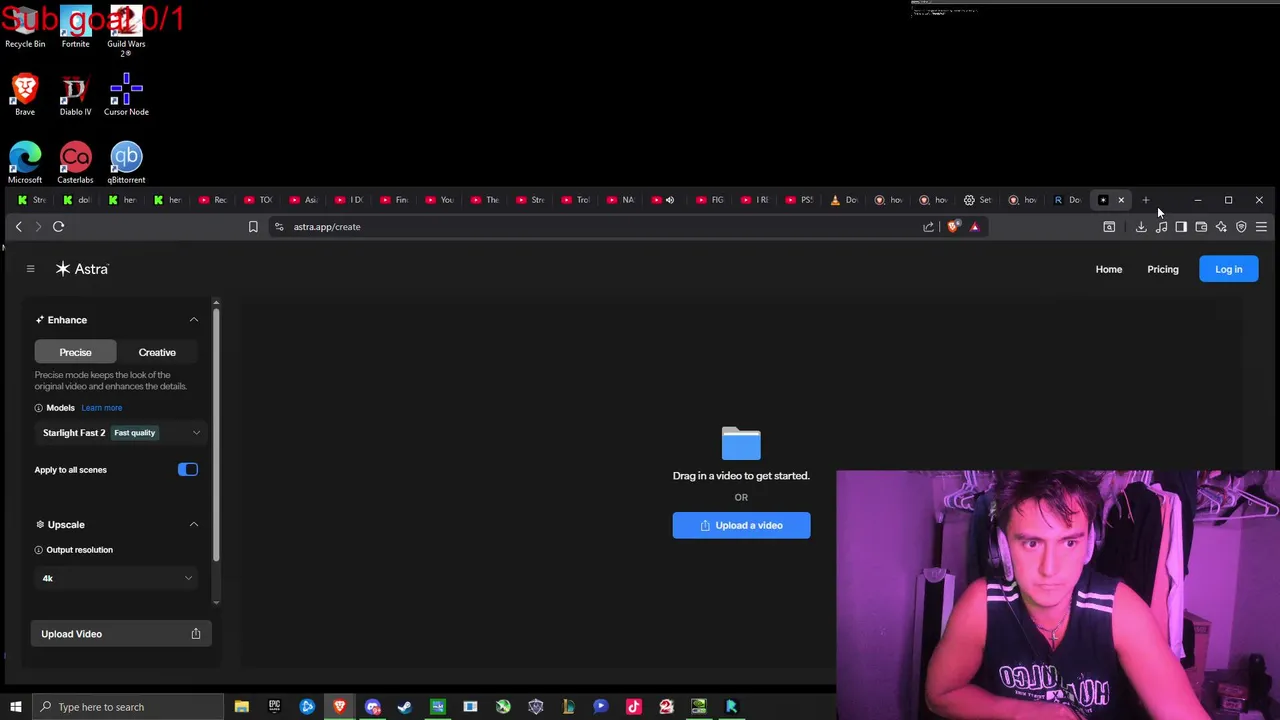This screenshot has height=720, width=1280.
Task: Close the active Astra tab
Action: (x=1121, y=200)
